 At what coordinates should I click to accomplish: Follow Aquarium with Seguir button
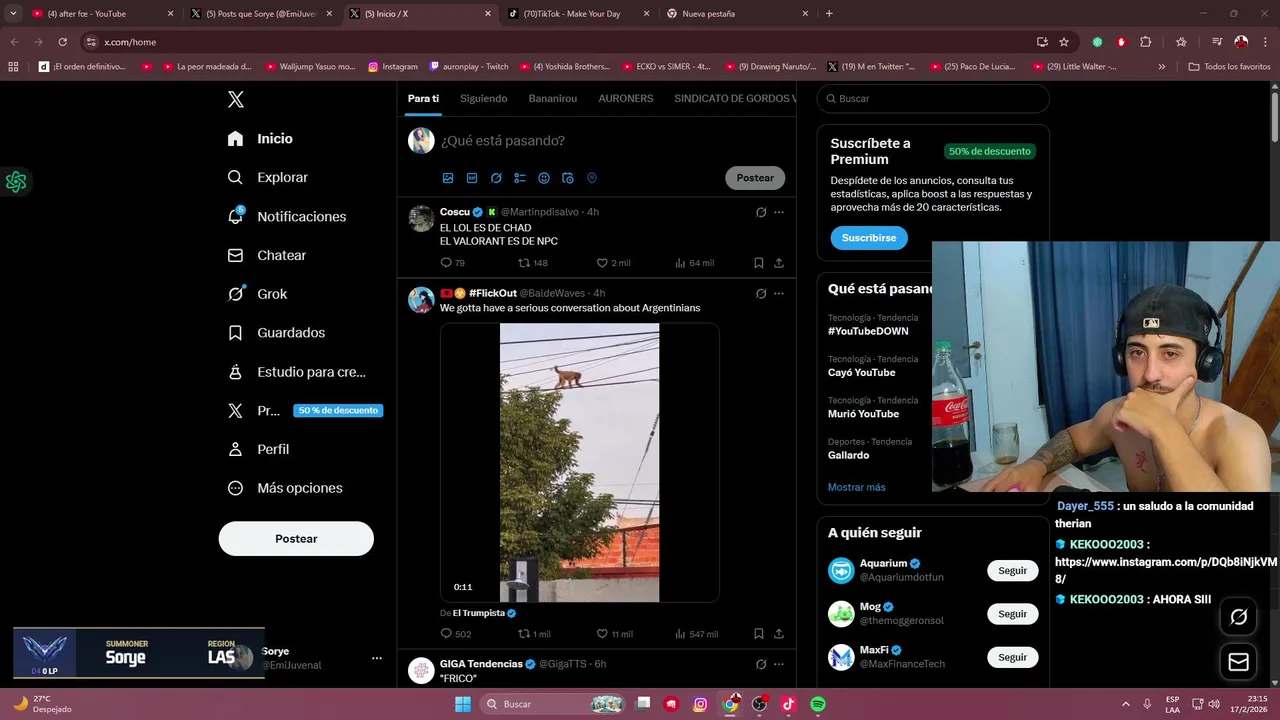click(x=1012, y=570)
